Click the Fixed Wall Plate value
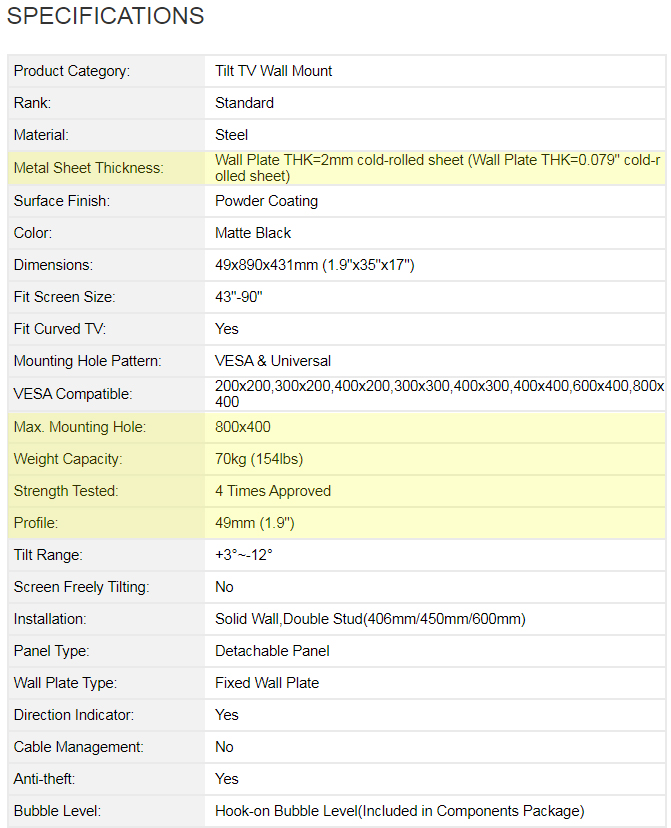 point(267,683)
